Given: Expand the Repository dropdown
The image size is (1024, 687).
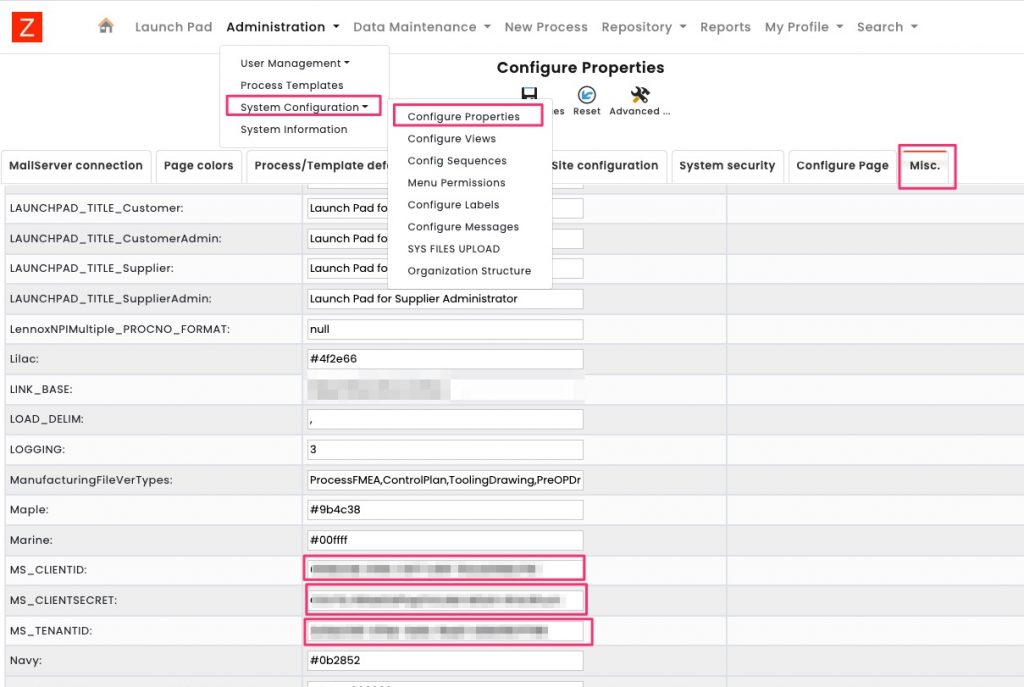Looking at the screenshot, I should tap(644, 27).
